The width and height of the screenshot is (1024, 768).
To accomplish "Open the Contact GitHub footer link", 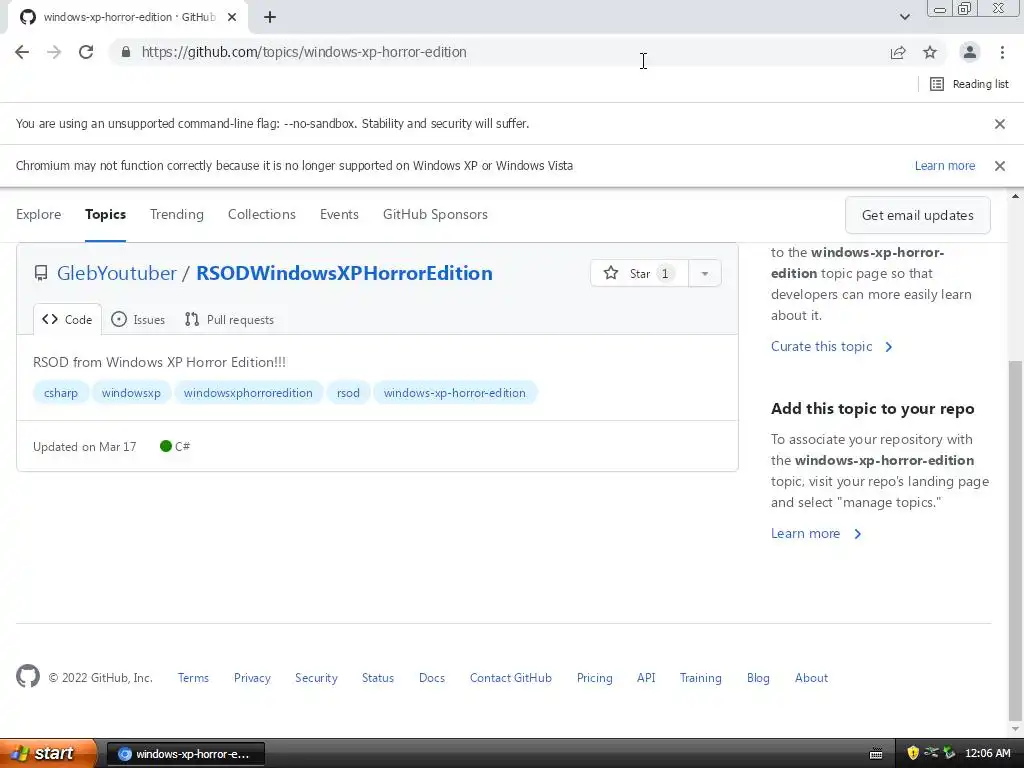I will [x=511, y=678].
